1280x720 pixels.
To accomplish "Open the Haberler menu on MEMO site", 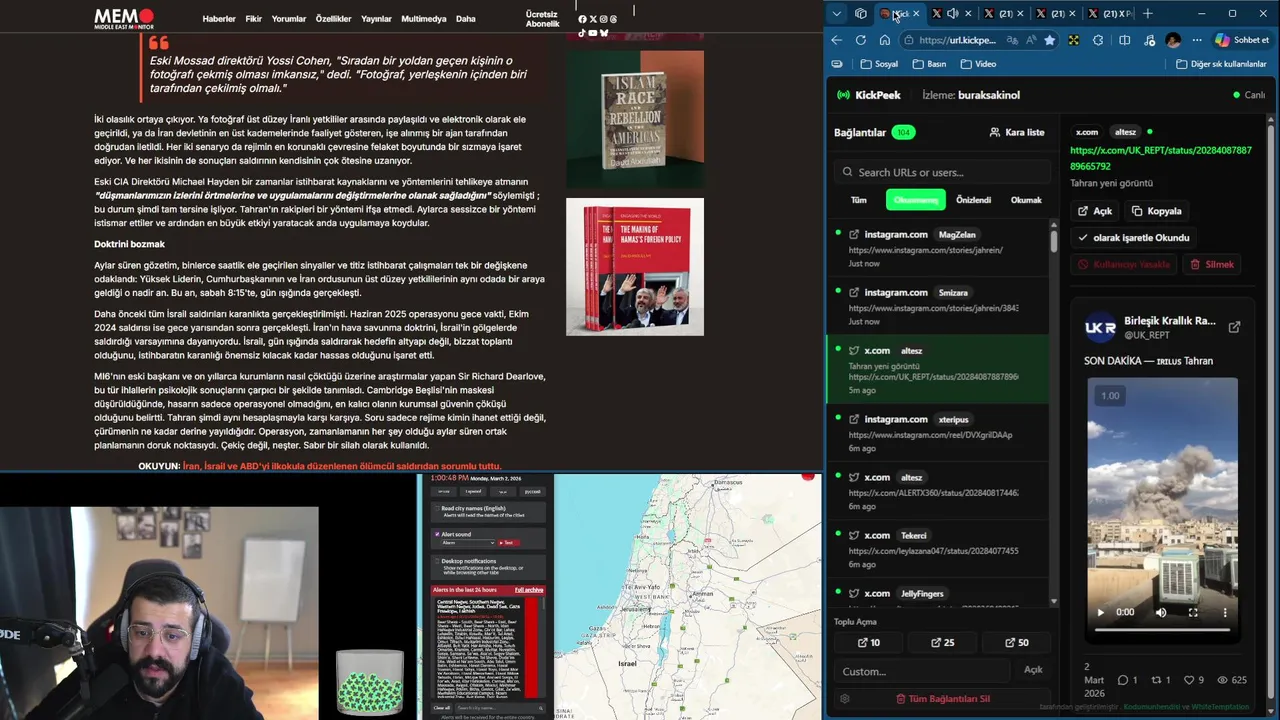I will 219,19.
